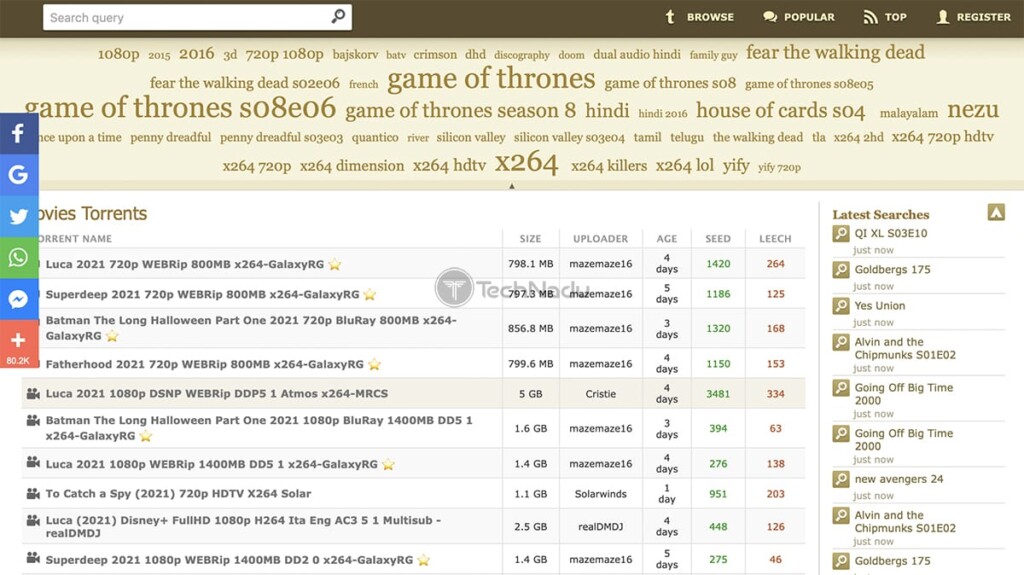The image size is (1024, 575).
Task: Open Luca 2021 1080p DSNP WEBRip torrent
Action: point(217,393)
